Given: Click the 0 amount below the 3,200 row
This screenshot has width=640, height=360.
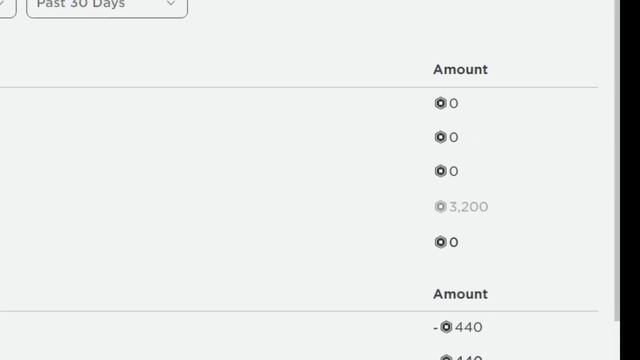Looking at the screenshot, I should tap(453, 243).
